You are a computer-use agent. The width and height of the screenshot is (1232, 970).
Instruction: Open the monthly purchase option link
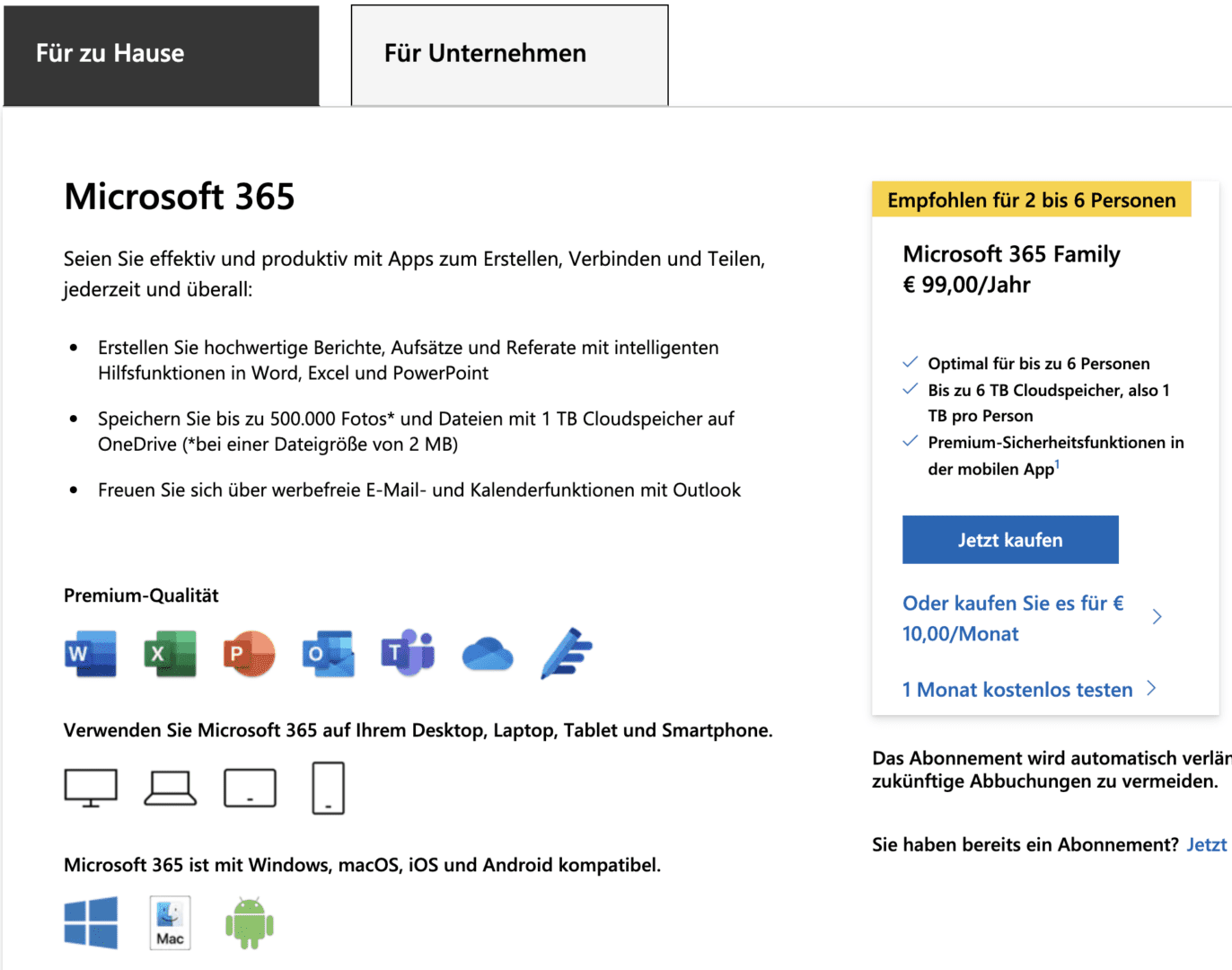click(1013, 618)
